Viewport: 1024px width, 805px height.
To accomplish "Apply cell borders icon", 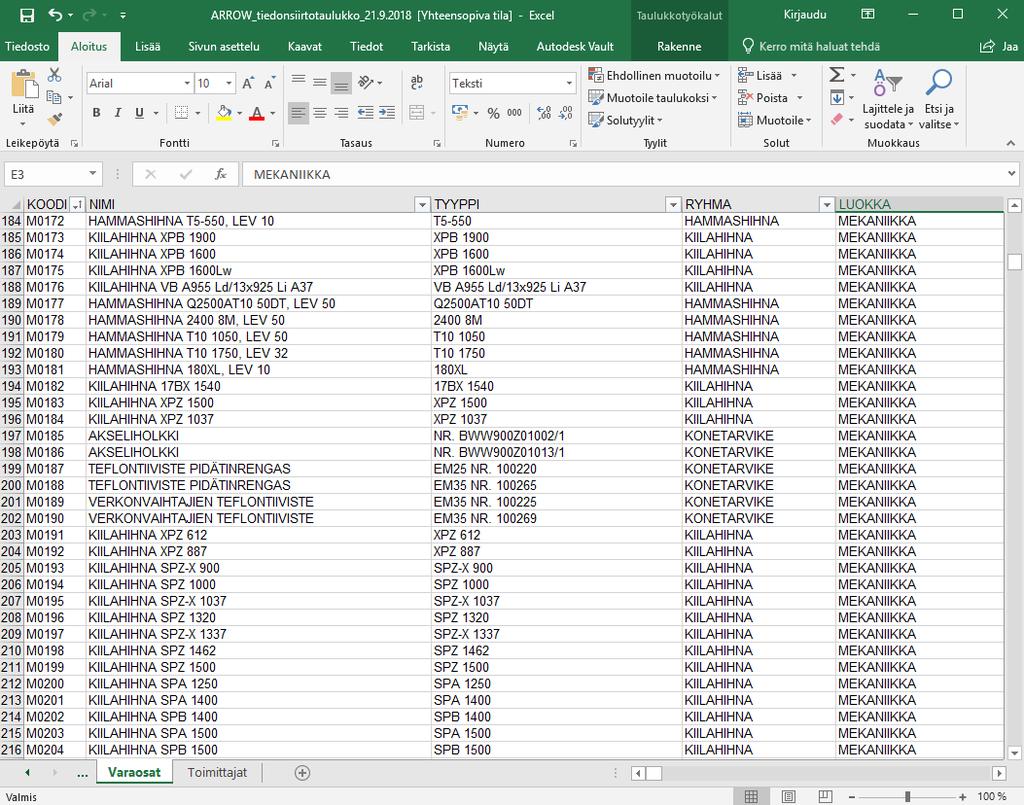I will tap(182, 113).
